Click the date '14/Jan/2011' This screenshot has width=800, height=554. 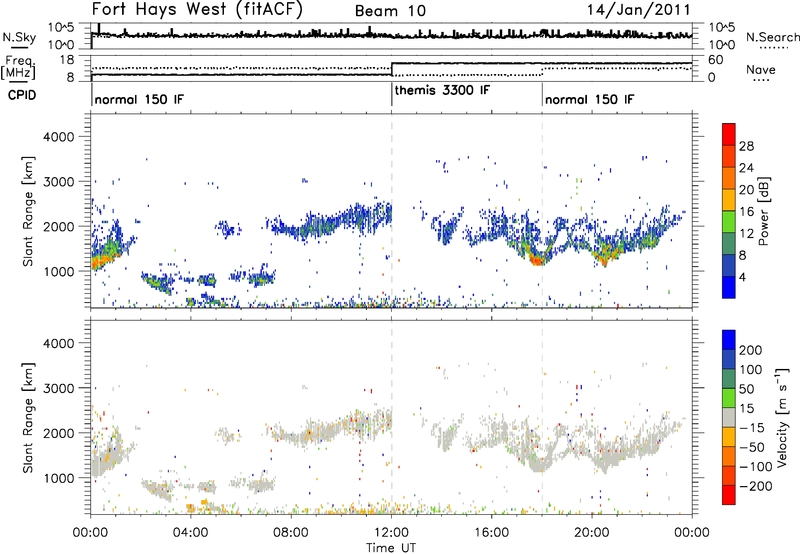[639, 9]
